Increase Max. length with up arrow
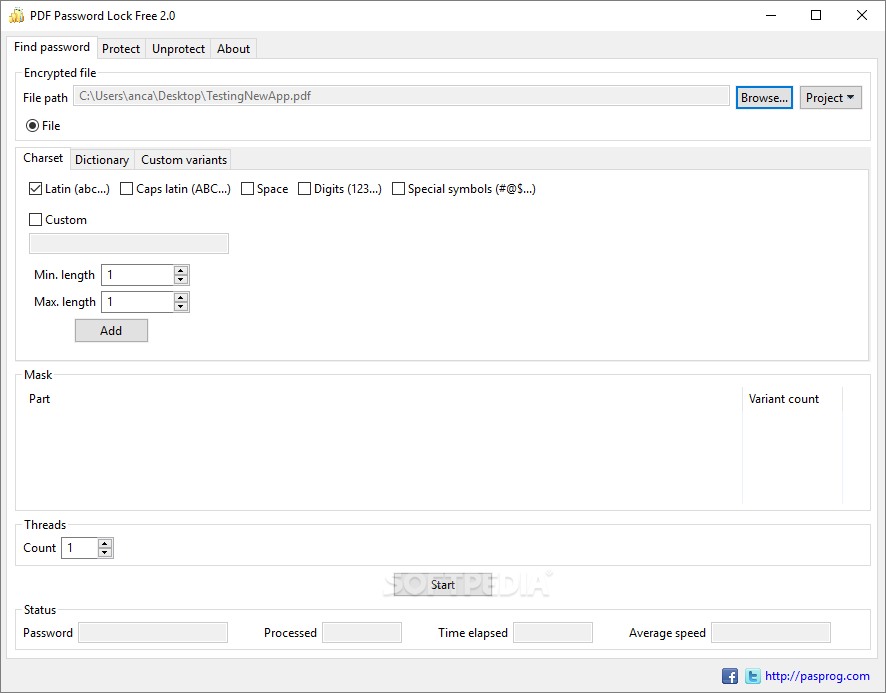886x693 pixels. (x=181, y=297)
